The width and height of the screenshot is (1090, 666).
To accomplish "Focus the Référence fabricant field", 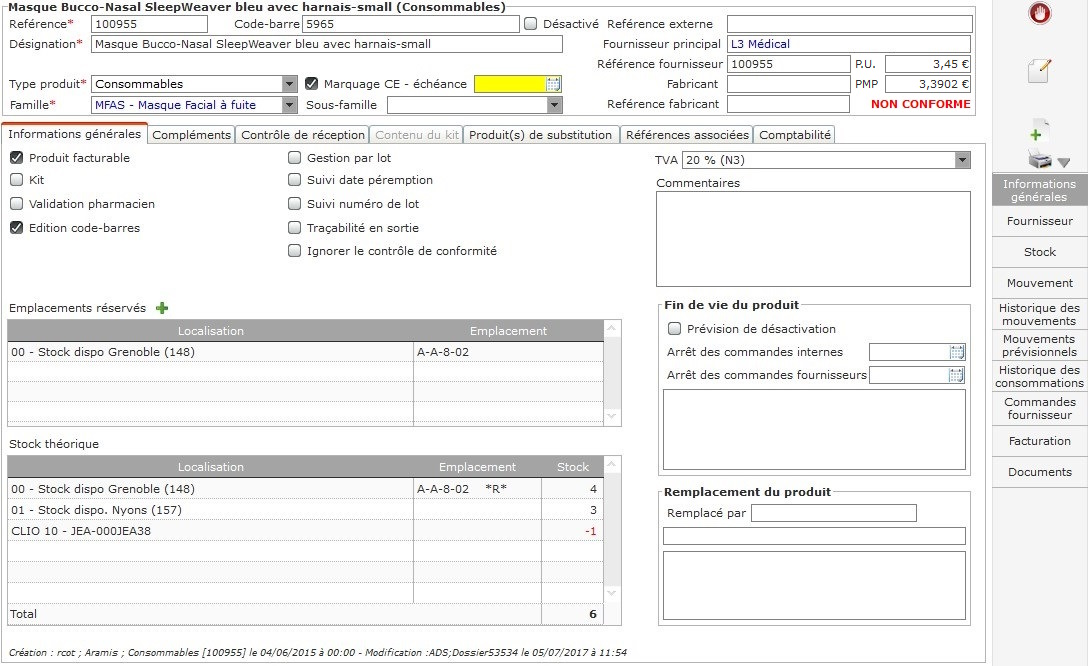I will [x=788, y=104].
